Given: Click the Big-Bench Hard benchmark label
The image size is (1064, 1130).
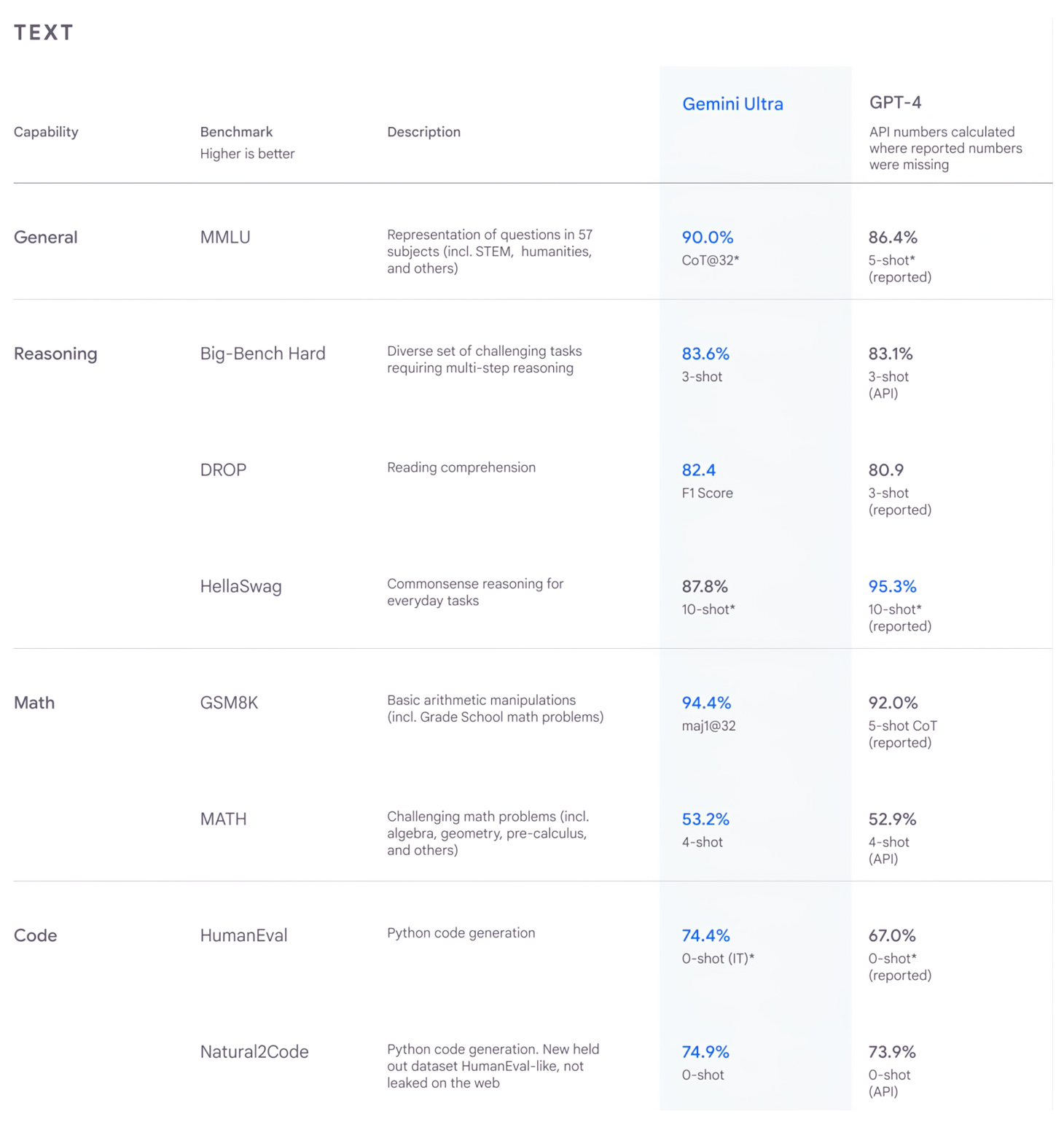Looking at the screenshot, I should (x=262, y=354).
